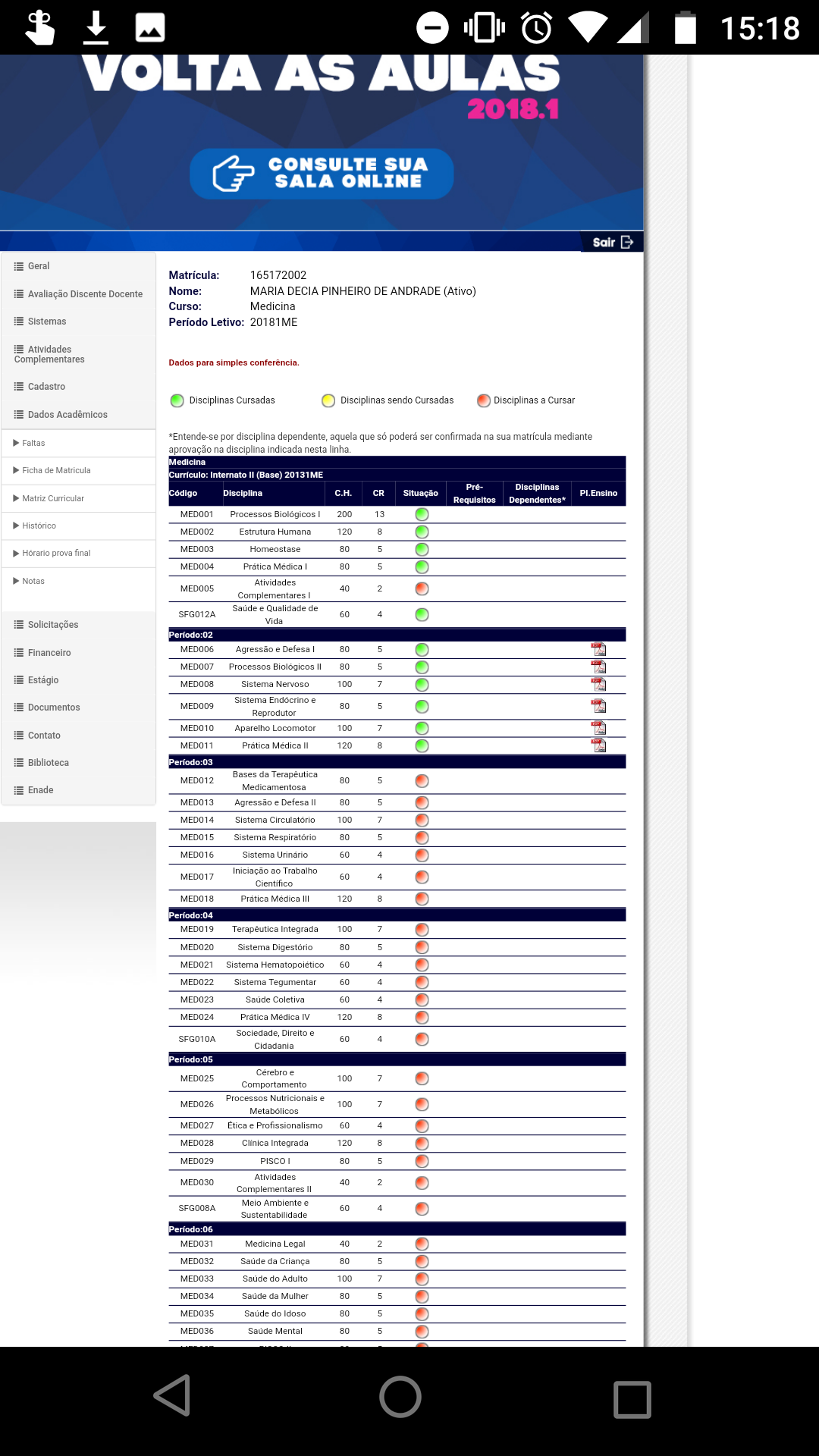Expand the Faltas submenu item

tap(33, 443)
